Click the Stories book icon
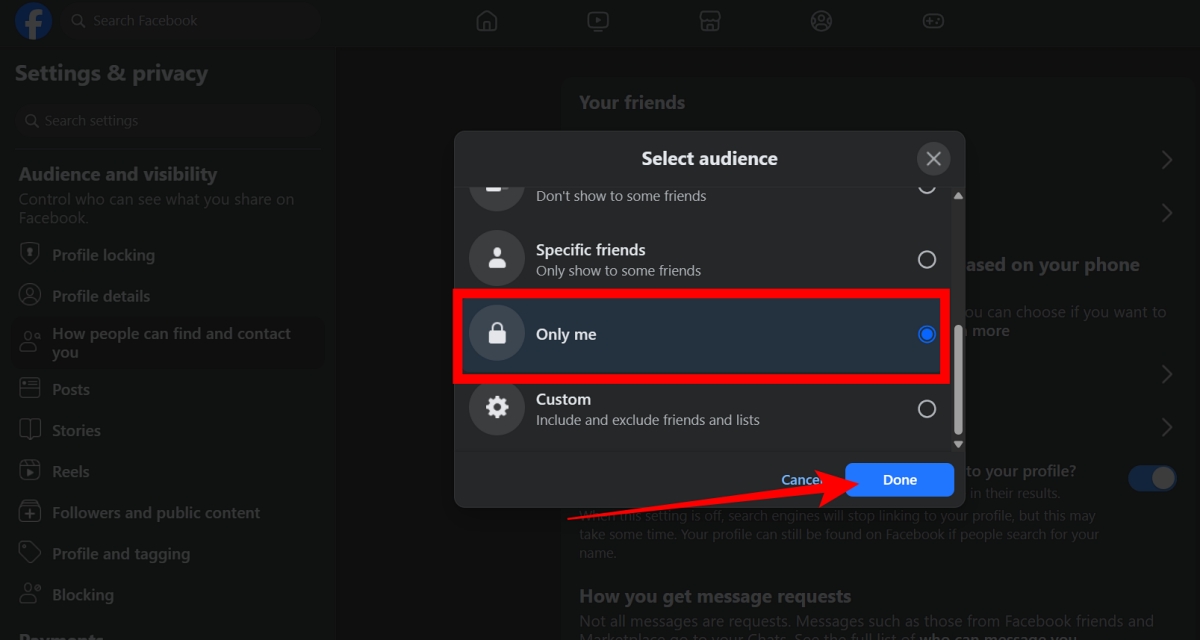Screen dimensions: 1200x640 click(31, 430)
